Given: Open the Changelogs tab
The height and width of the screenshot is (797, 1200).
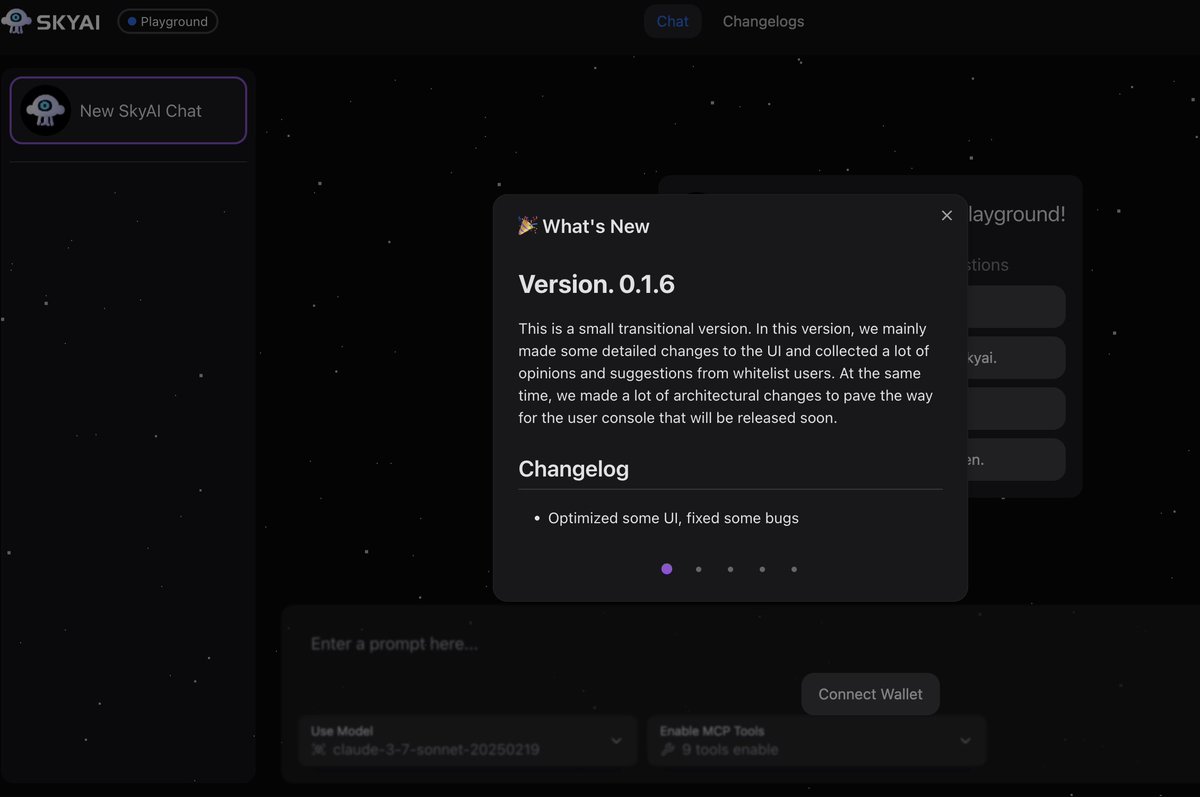Looking at the screenshot, I should [x=763, y=21].
